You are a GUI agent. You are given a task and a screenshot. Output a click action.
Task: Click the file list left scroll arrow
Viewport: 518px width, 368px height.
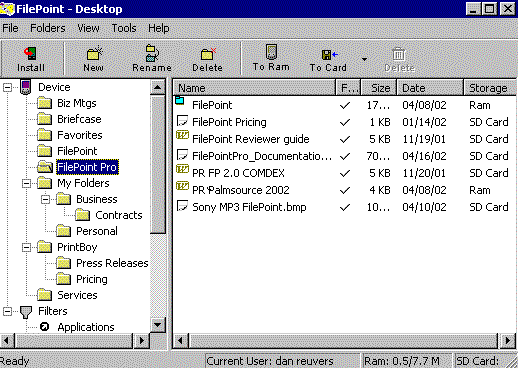tap(180, 341)
